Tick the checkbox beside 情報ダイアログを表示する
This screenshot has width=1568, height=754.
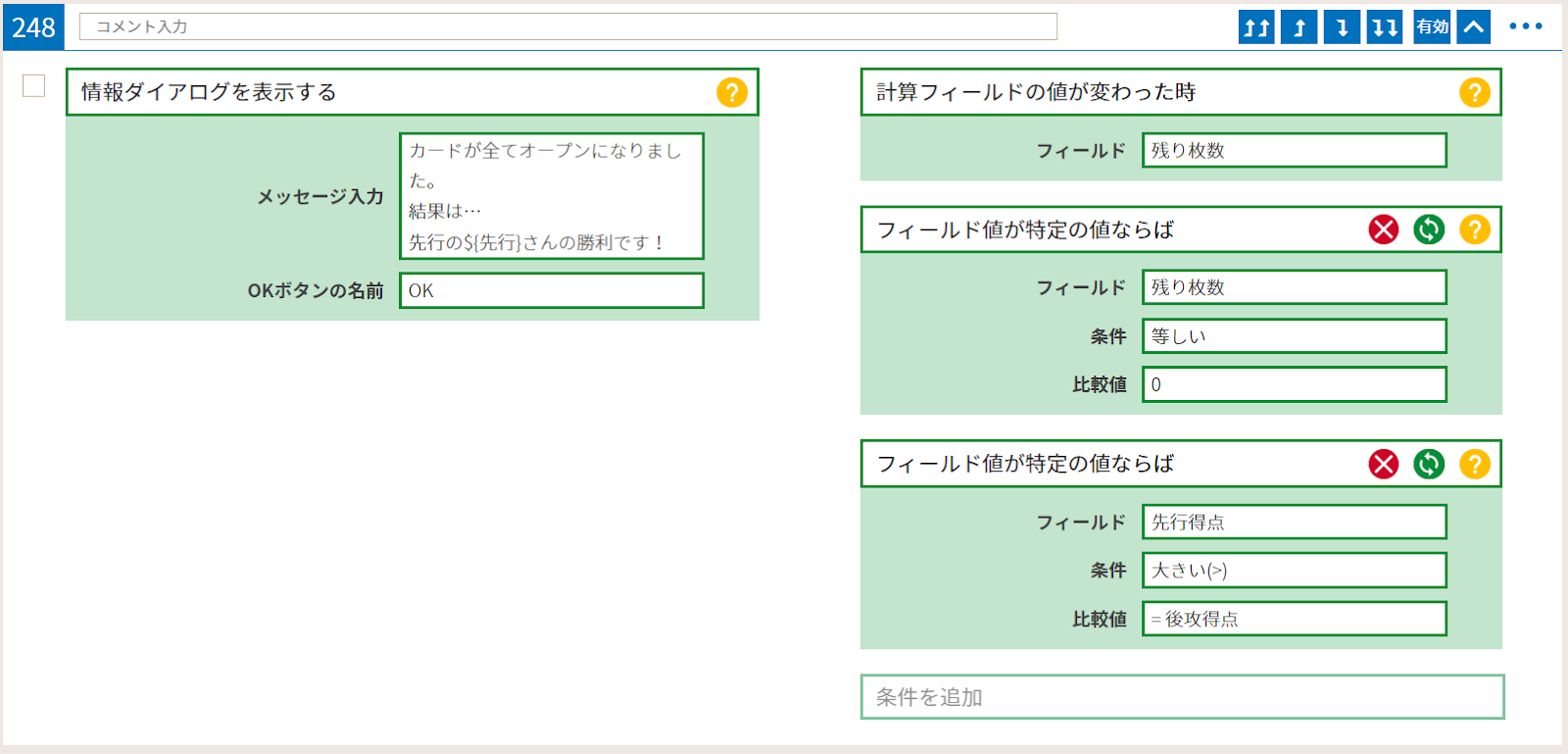click(34, 86)
